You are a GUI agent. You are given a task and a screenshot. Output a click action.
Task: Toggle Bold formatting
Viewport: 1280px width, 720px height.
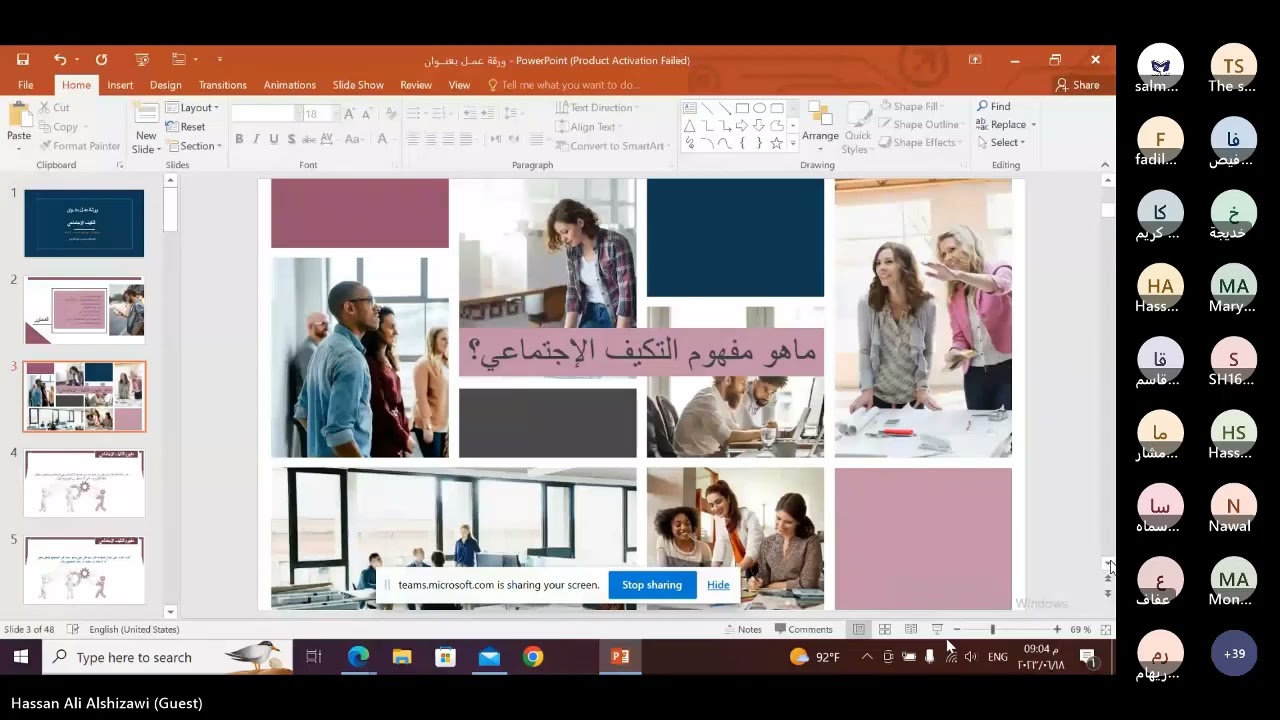point(239,139)
